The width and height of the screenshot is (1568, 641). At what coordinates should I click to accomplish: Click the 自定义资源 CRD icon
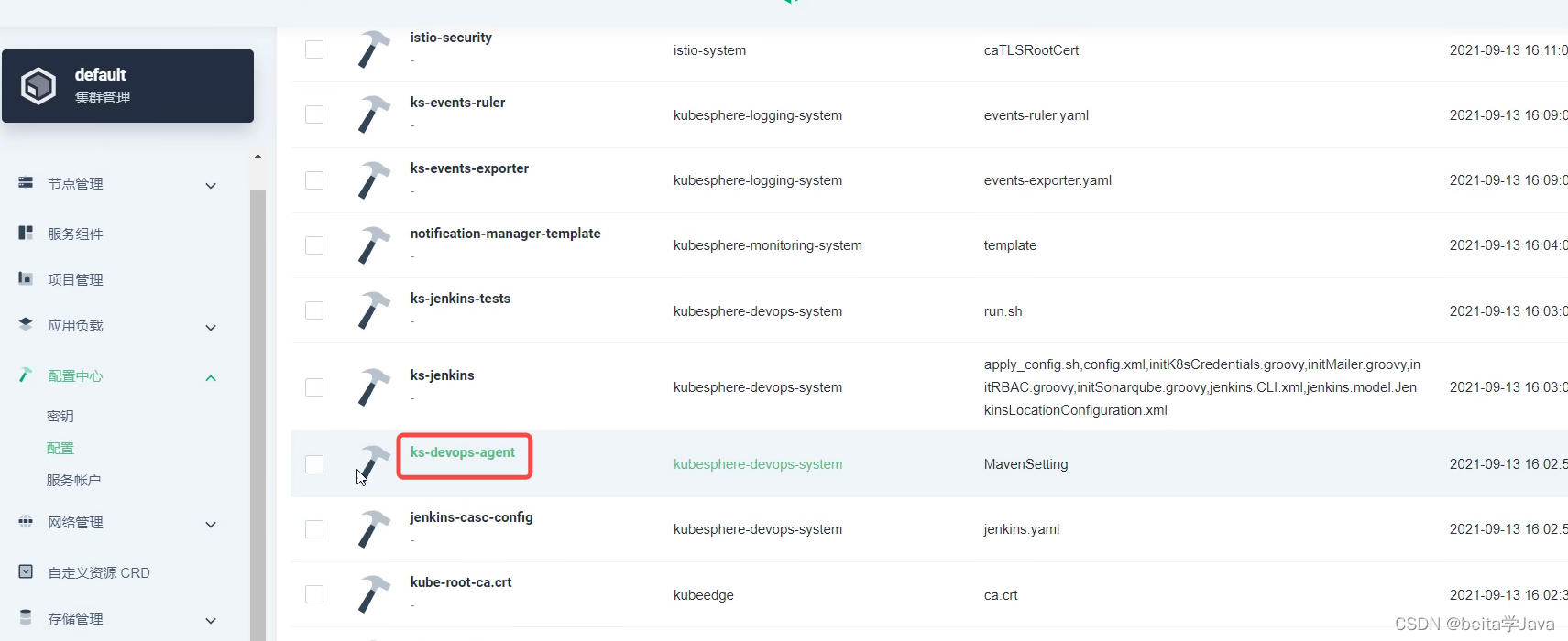(x=26, y=571)
